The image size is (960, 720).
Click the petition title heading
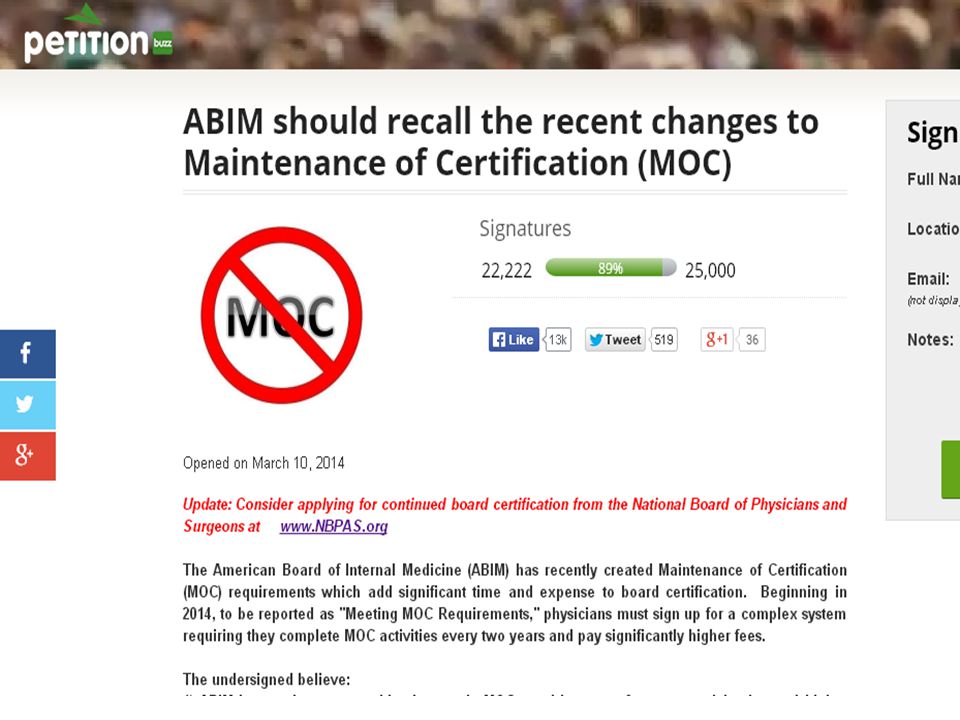point(501,142)
